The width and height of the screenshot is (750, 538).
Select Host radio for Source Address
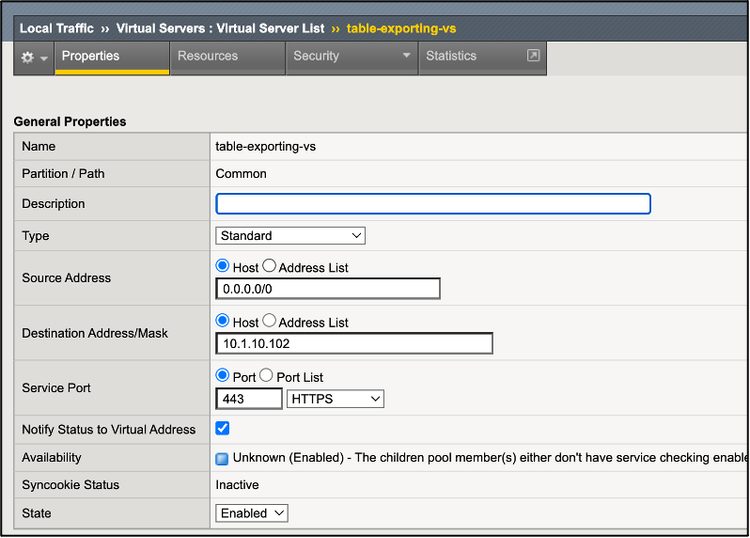pyautogui.click(x=223, y=267)
